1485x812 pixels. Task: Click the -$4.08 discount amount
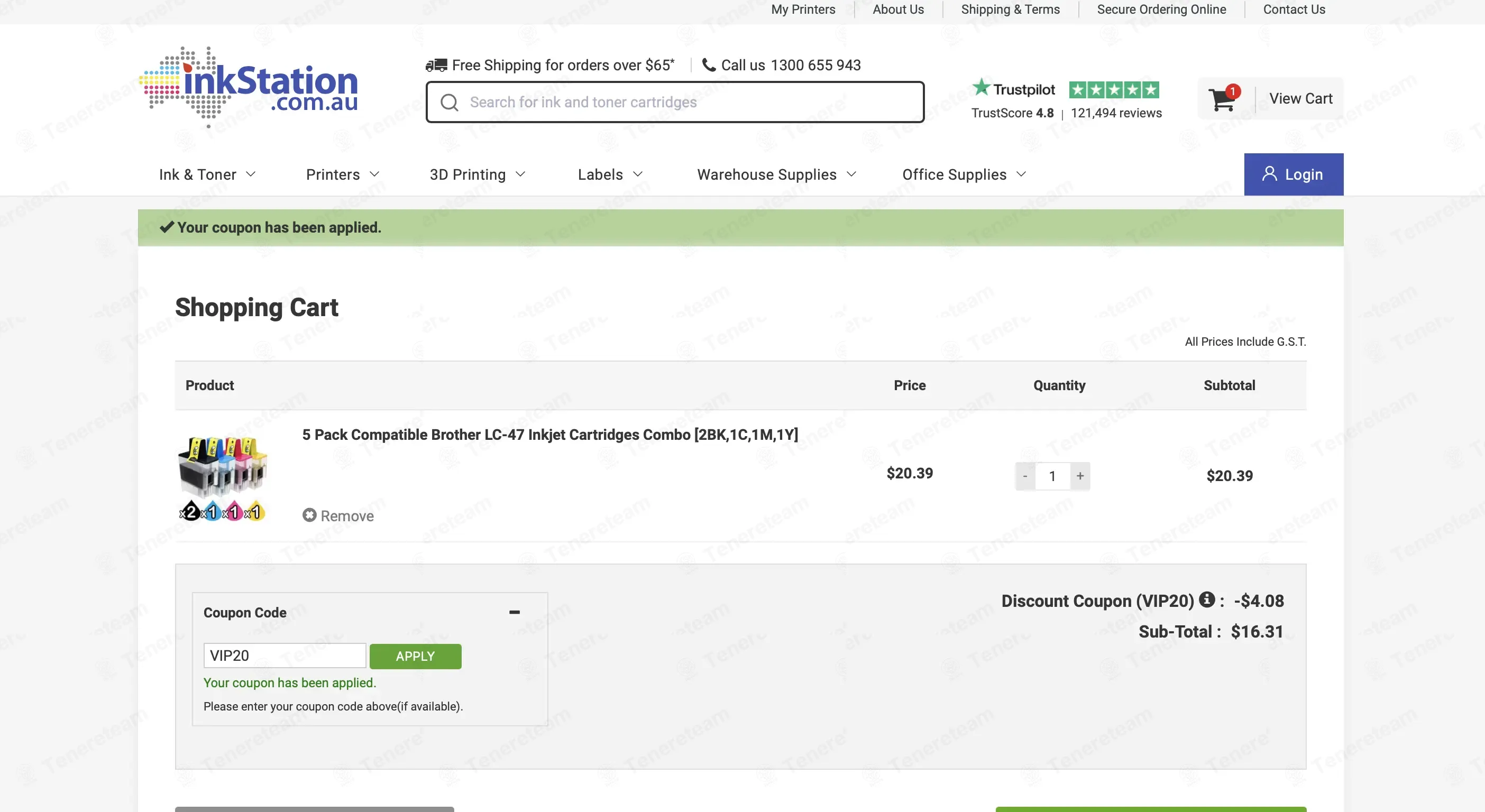(1259, 601)
